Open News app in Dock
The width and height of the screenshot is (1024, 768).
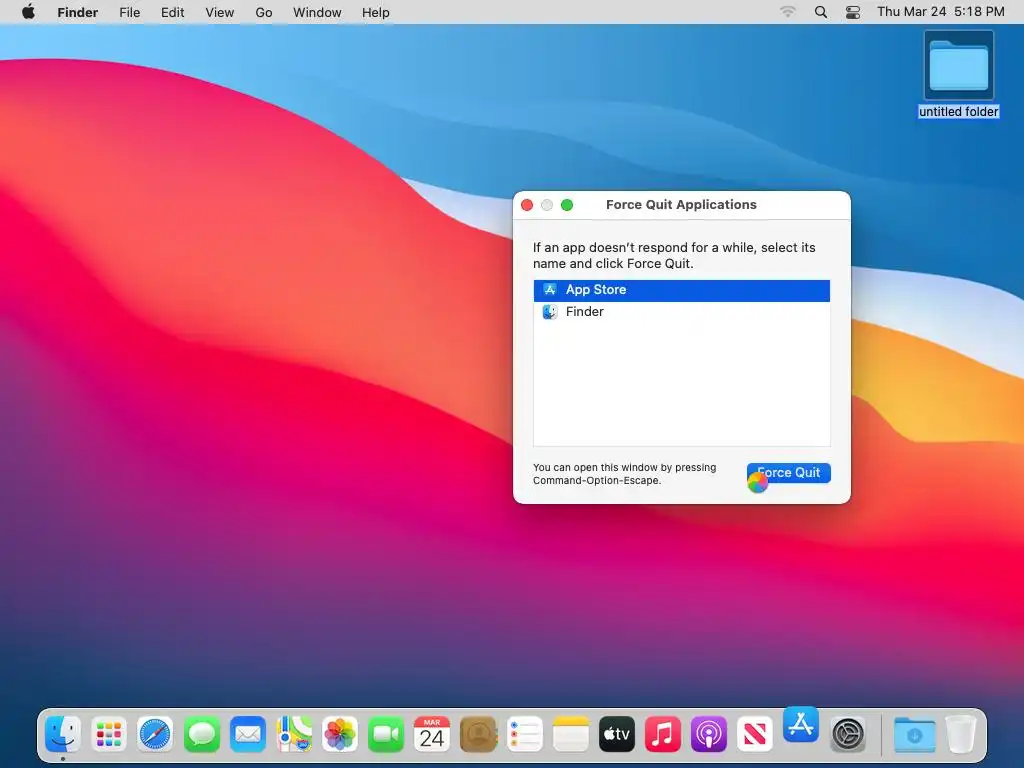coord(755,734)
